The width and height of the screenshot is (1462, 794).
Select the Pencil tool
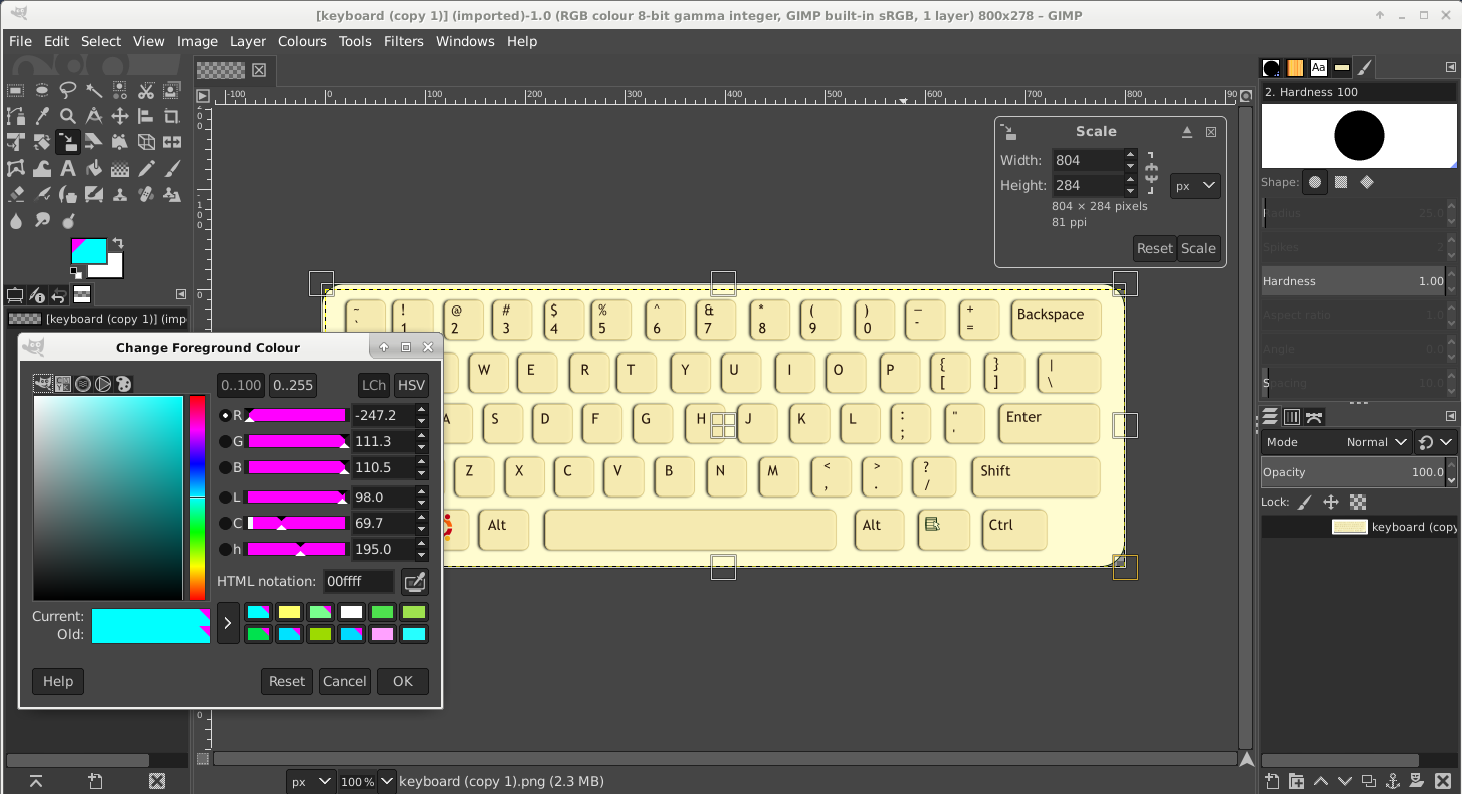click(145, 169)
